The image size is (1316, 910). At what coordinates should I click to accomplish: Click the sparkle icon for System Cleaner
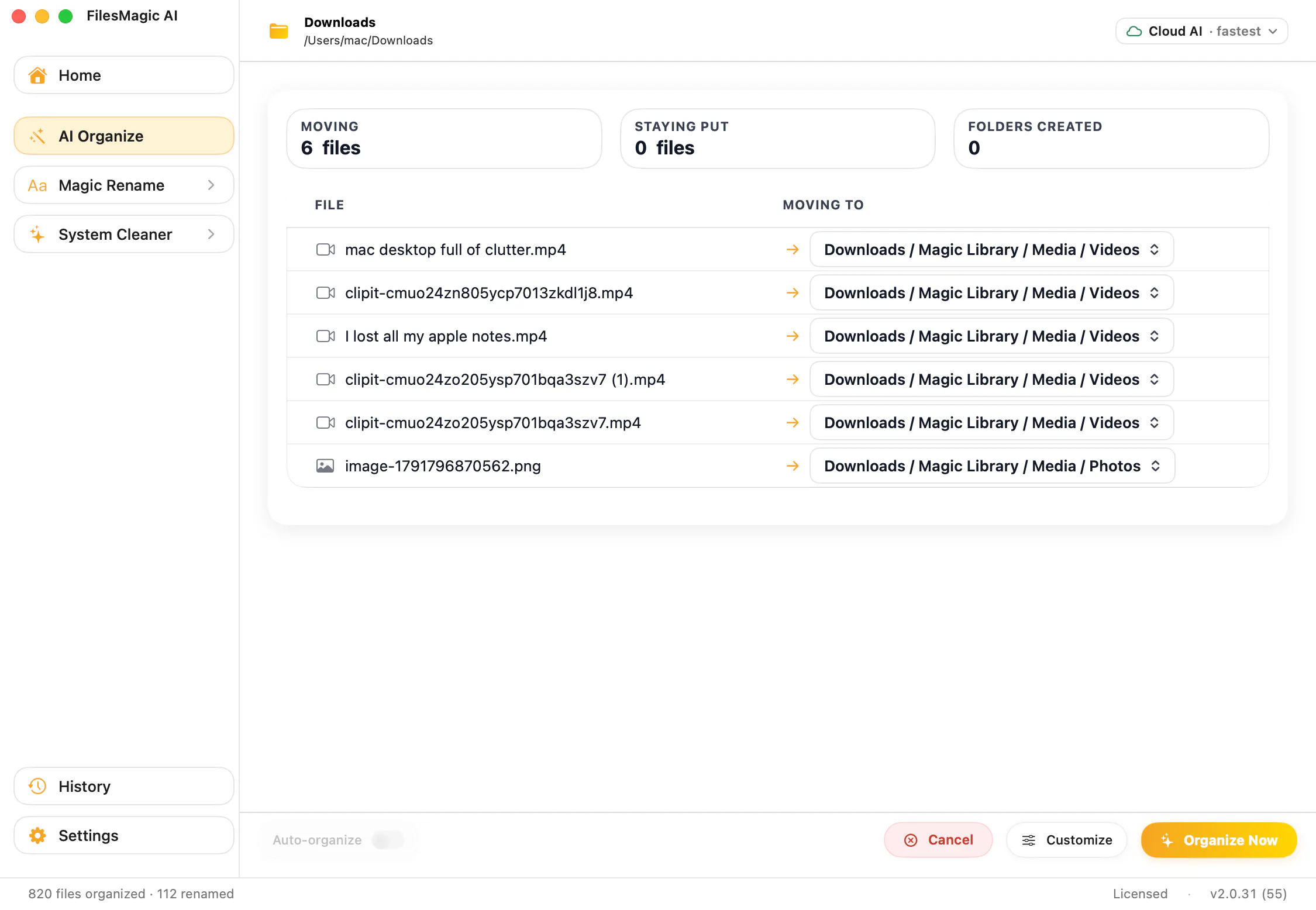[37, 235]
